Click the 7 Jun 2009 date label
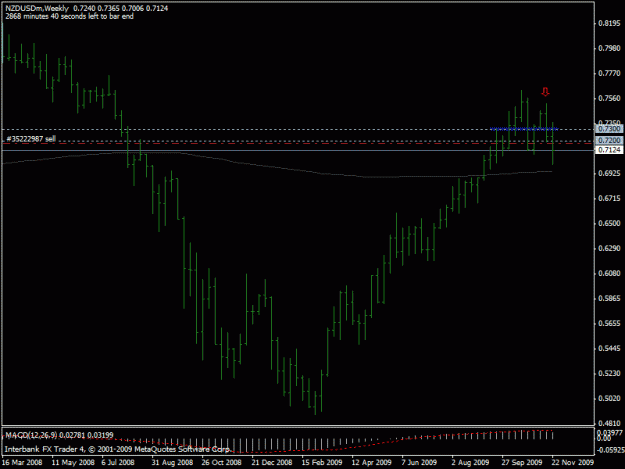This screenshot has width=625, height=469. [419, 462]
